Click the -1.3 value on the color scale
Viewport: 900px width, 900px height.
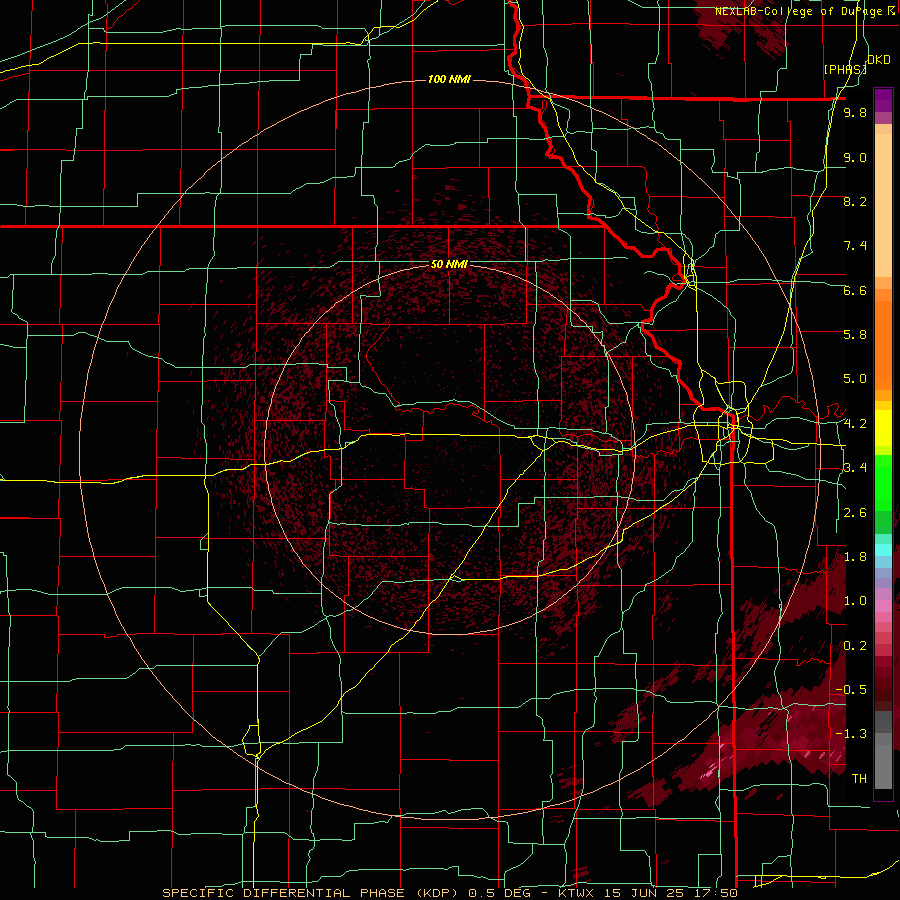851,734
